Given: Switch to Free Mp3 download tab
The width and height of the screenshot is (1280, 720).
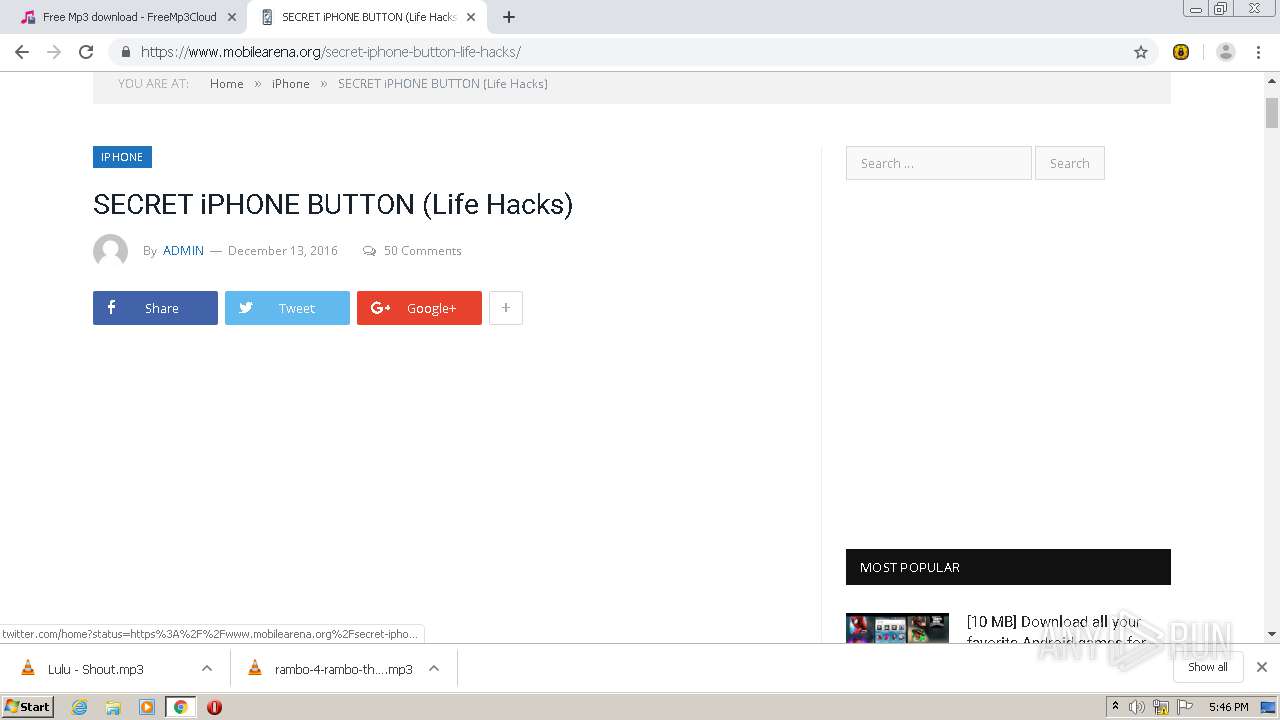Looking at the screenshot, I should tap(128, 17).
